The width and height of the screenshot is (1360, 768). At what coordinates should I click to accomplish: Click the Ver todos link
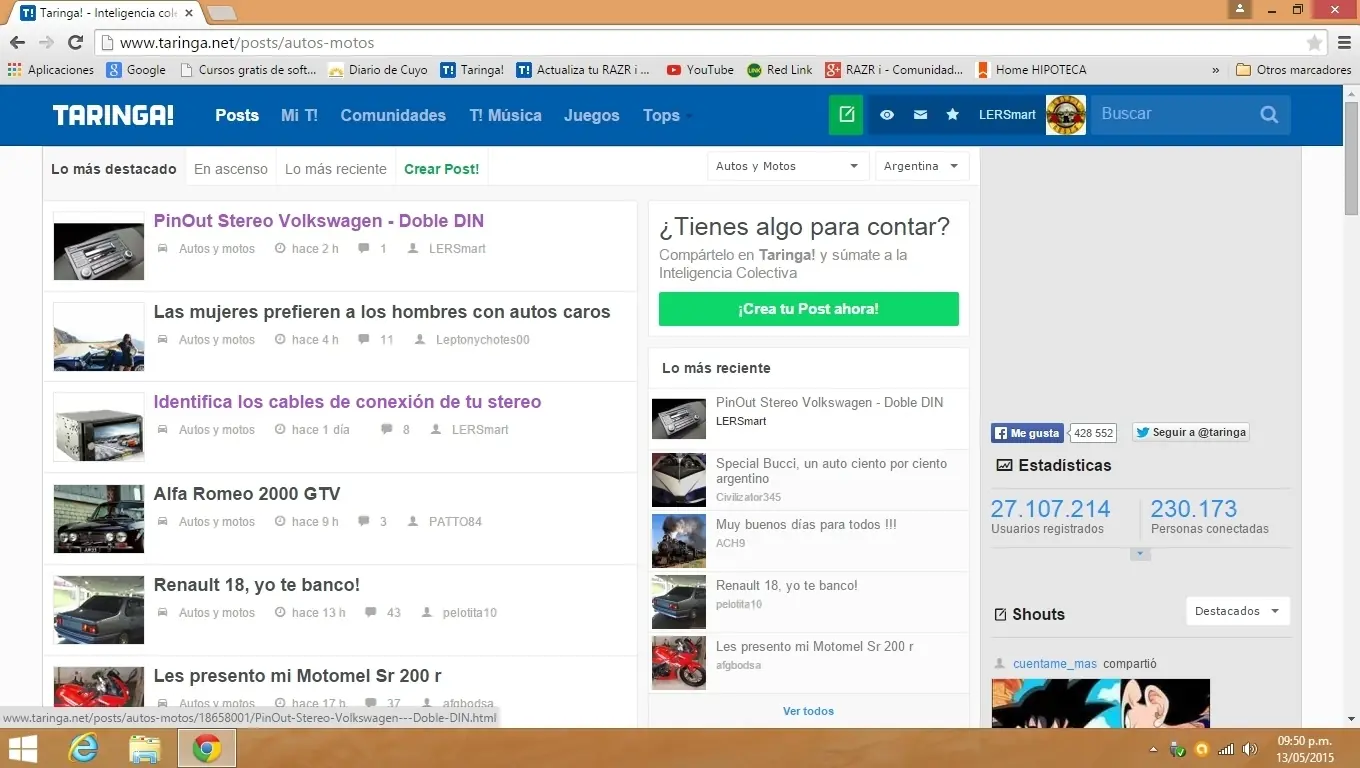[808, 711]
